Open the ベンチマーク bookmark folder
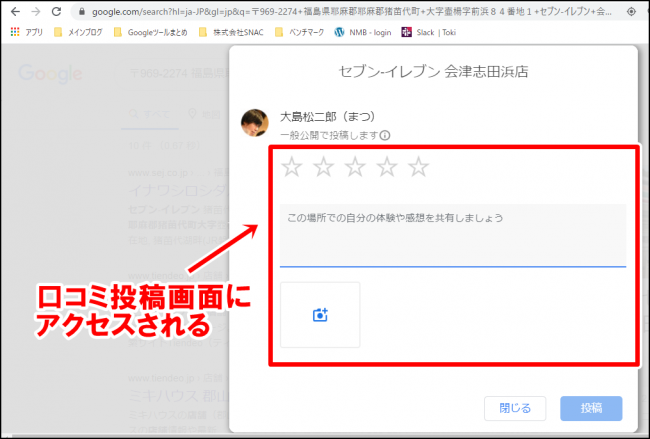Viewport: 650px width, 439px height. pyautogui.click(x=299, y=32)
